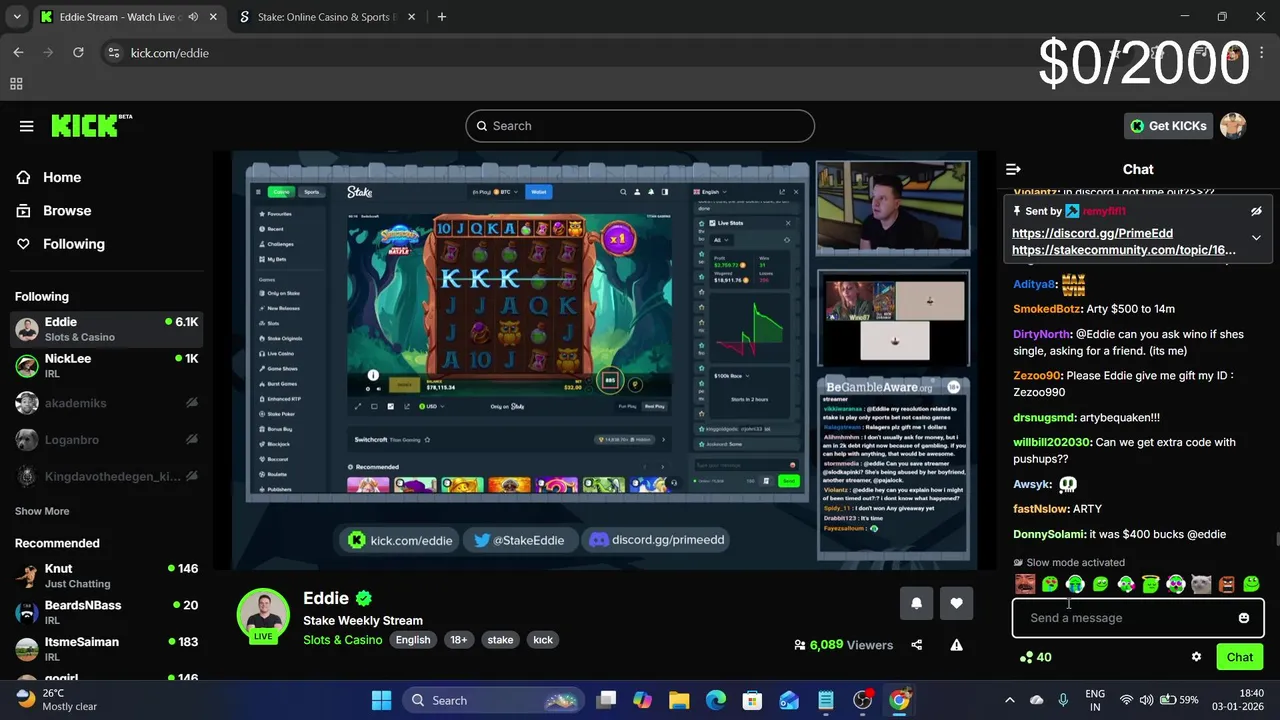The height and width of the screenshot is (720, 1280).
Task: Open a new browser tab
Action: tap(442, 16)
